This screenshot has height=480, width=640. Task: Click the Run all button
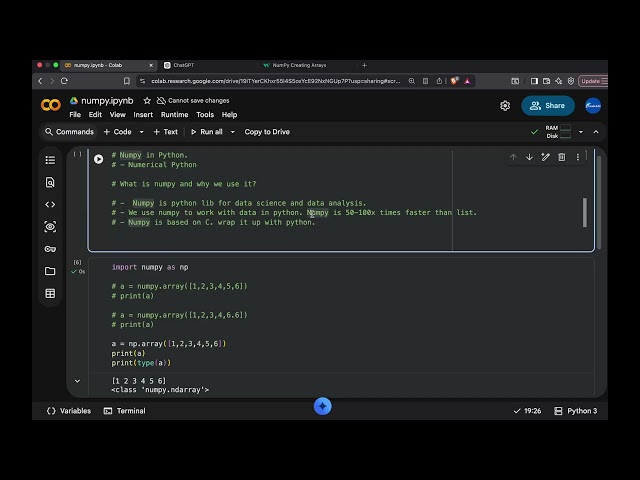tap(207, 132)
